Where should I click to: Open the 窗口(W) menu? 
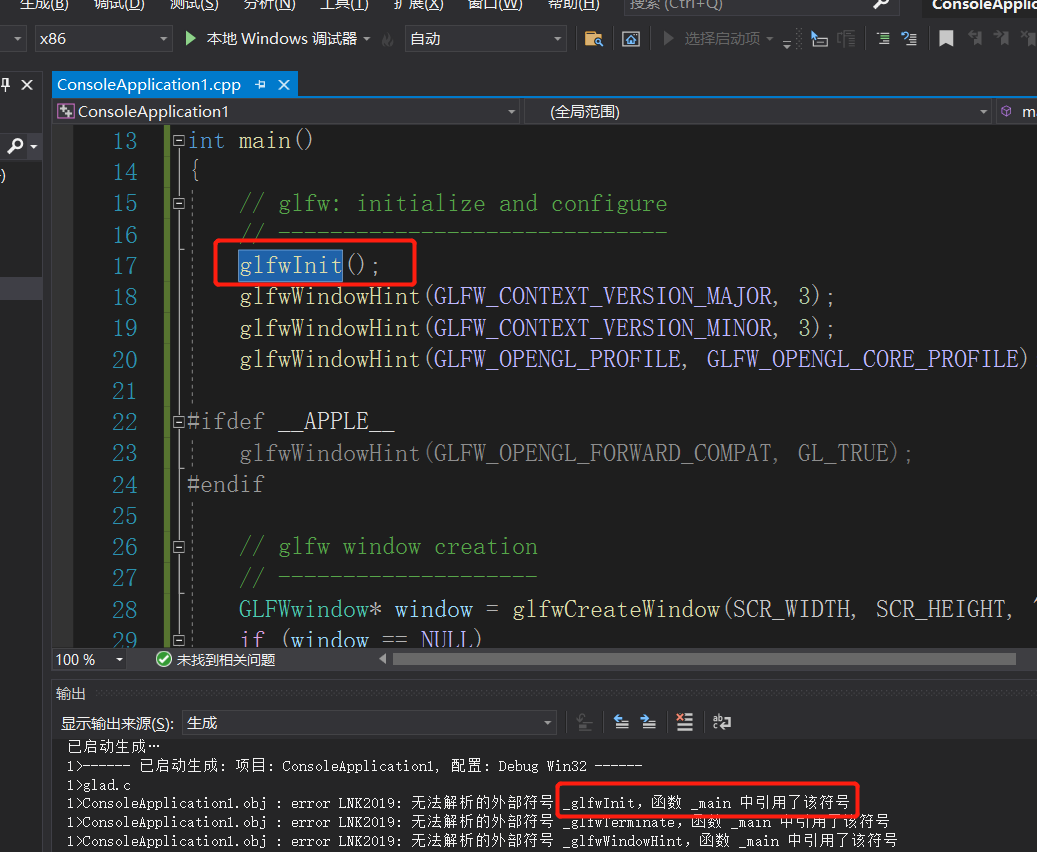click(495, 5)
